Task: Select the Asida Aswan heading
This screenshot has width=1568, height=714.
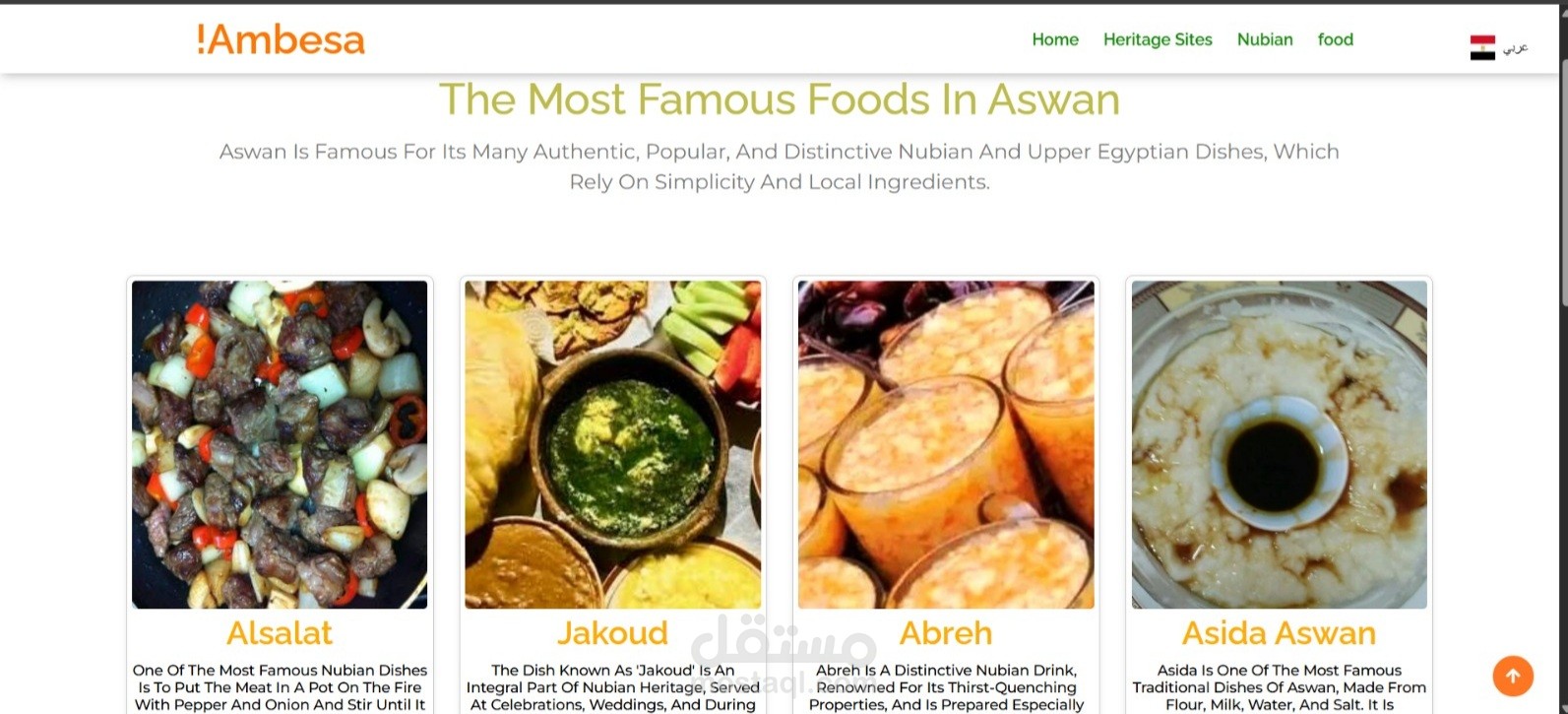Action: pos(1279,633)
